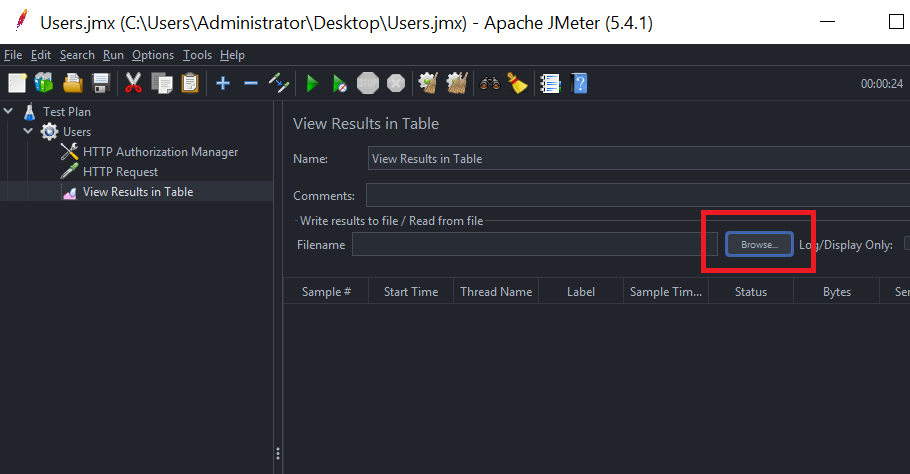The width and height of the screenshot is (910, 474).
Task: Click the Cut scissors icon
Action: pos(133,84)
